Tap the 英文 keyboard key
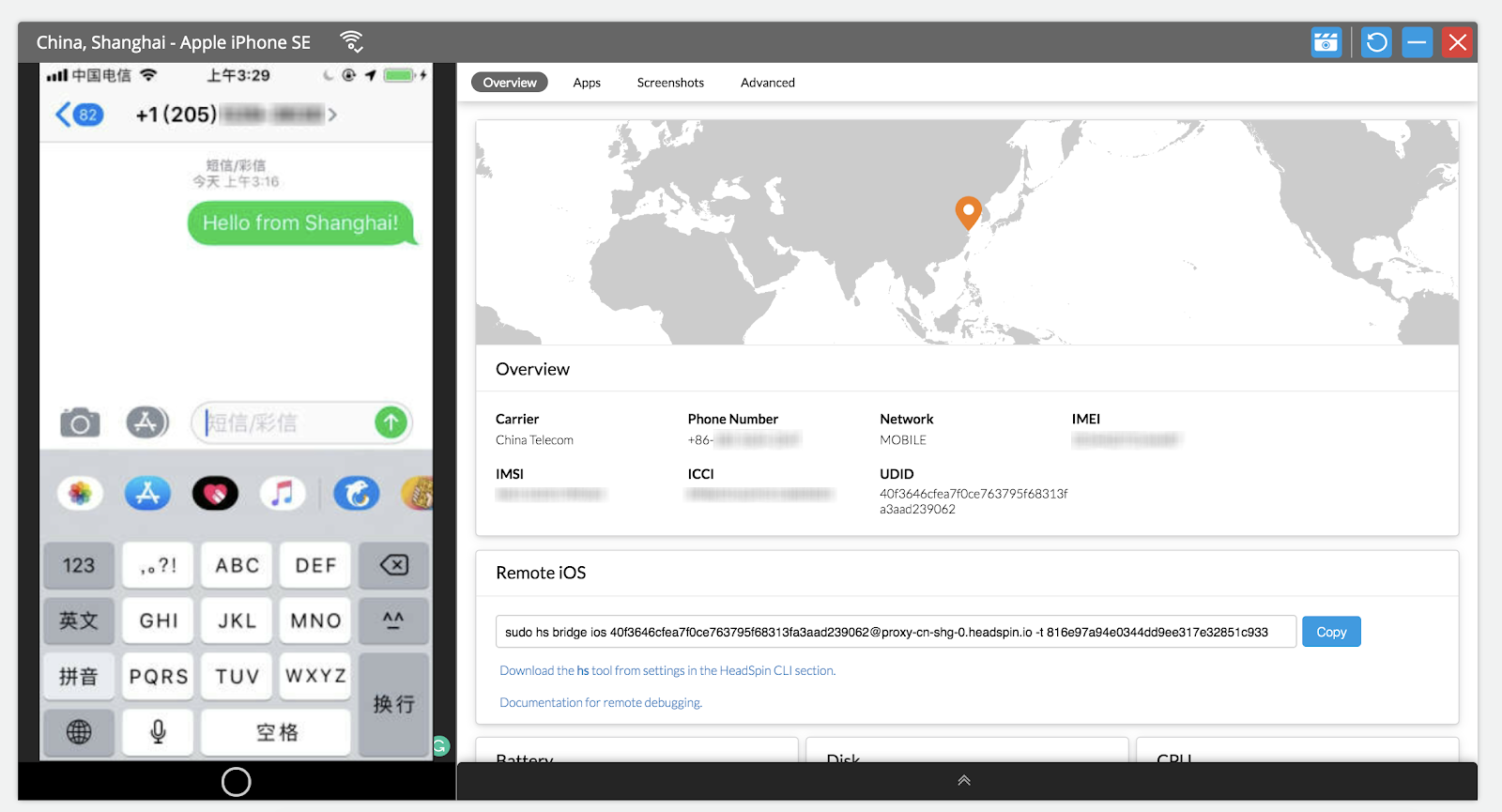The width and height of the screenshot is (1502, 812). (79, 620)
